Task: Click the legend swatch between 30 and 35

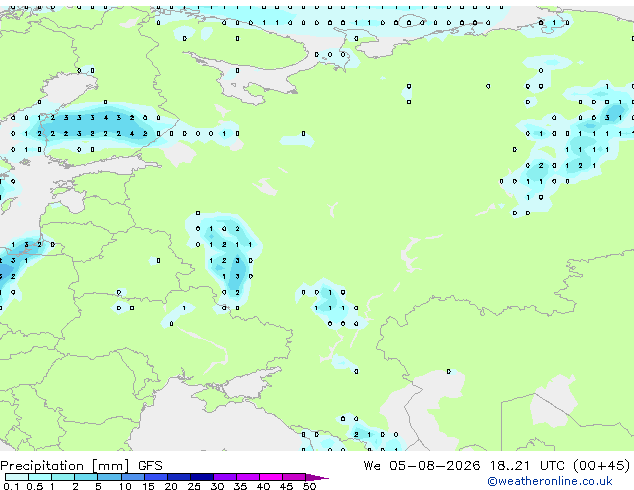Action: pyautogui.click(x=225, y=477)
